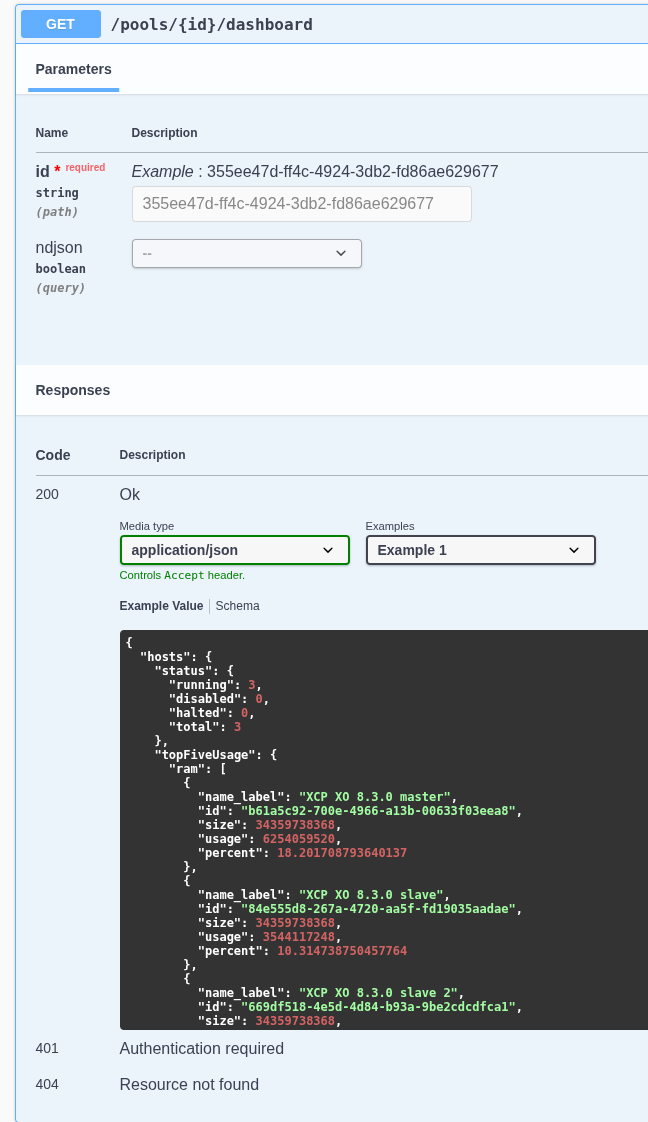Click the Responses section header
The width and height of the screenshot is (648, 1122).
click(x=73, y=390)
